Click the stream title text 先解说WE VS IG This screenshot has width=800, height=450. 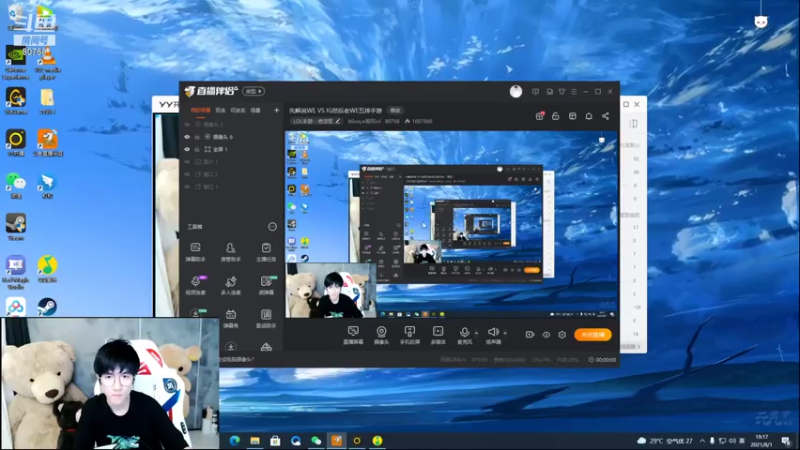(335, 110)
